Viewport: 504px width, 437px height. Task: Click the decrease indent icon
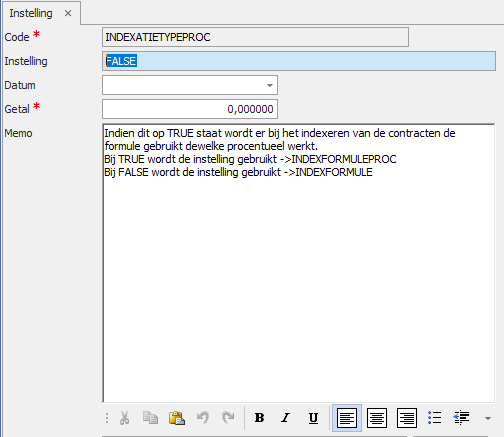461,418
